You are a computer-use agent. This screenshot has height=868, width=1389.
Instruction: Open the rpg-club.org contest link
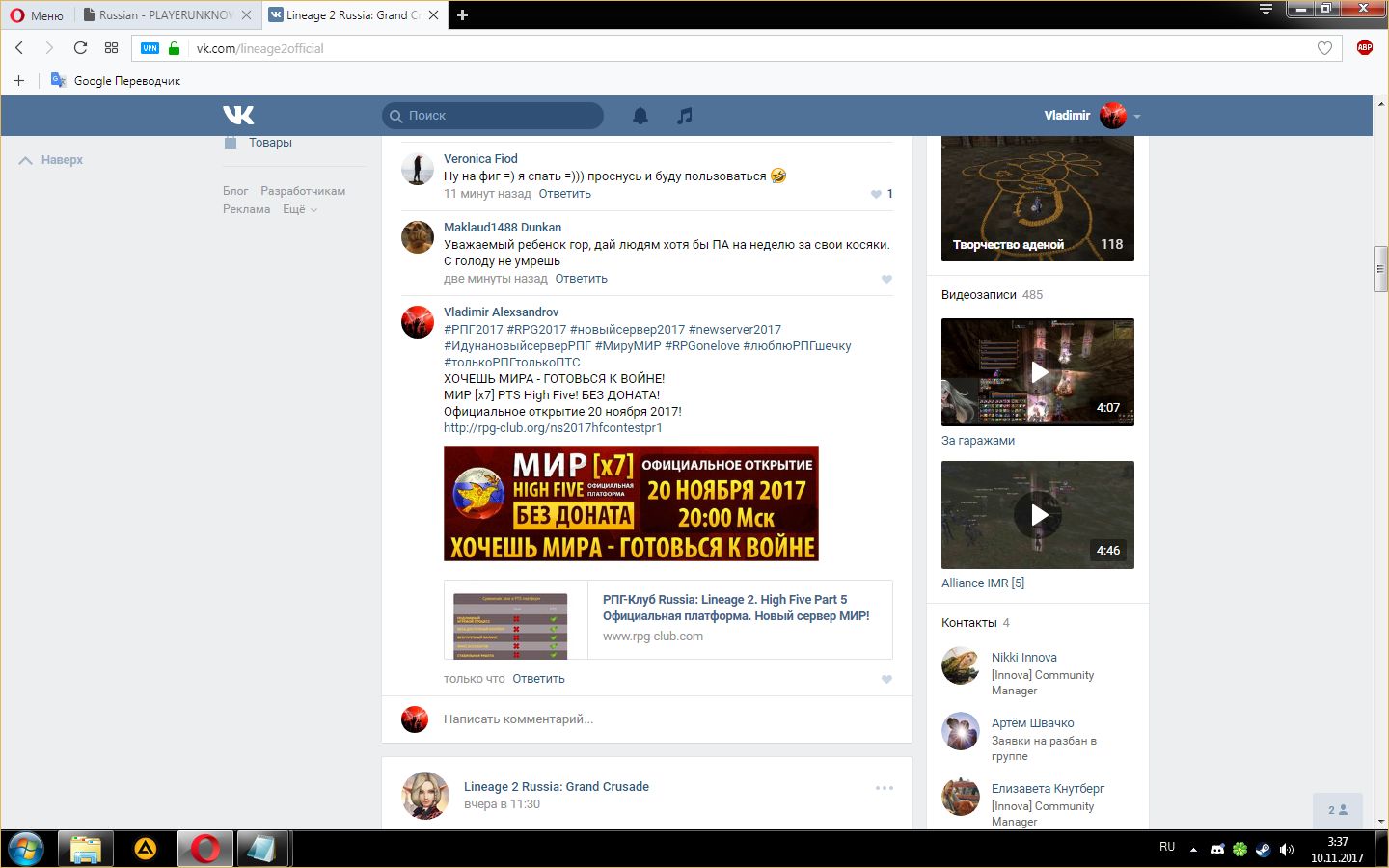(x=553, y=427)
